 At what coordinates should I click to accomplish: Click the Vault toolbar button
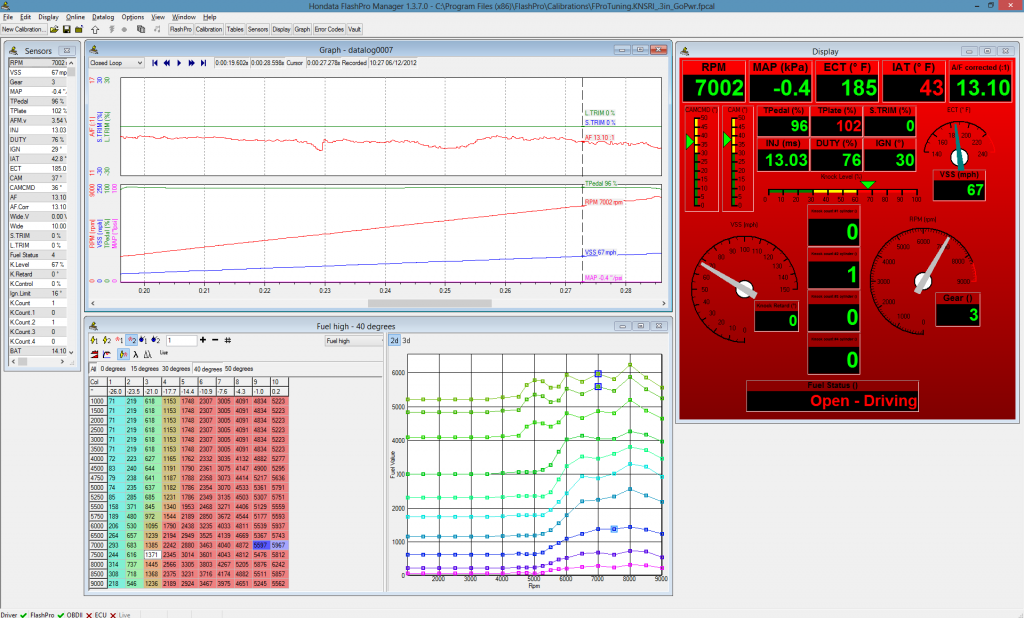click(355, 29)
